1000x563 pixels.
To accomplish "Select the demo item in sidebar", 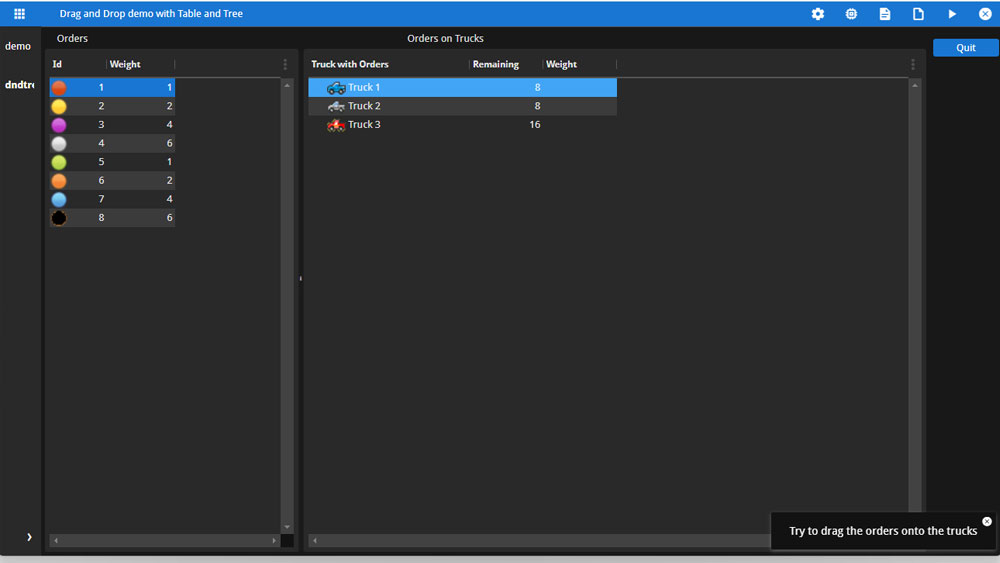I will (x=18, y=46).
